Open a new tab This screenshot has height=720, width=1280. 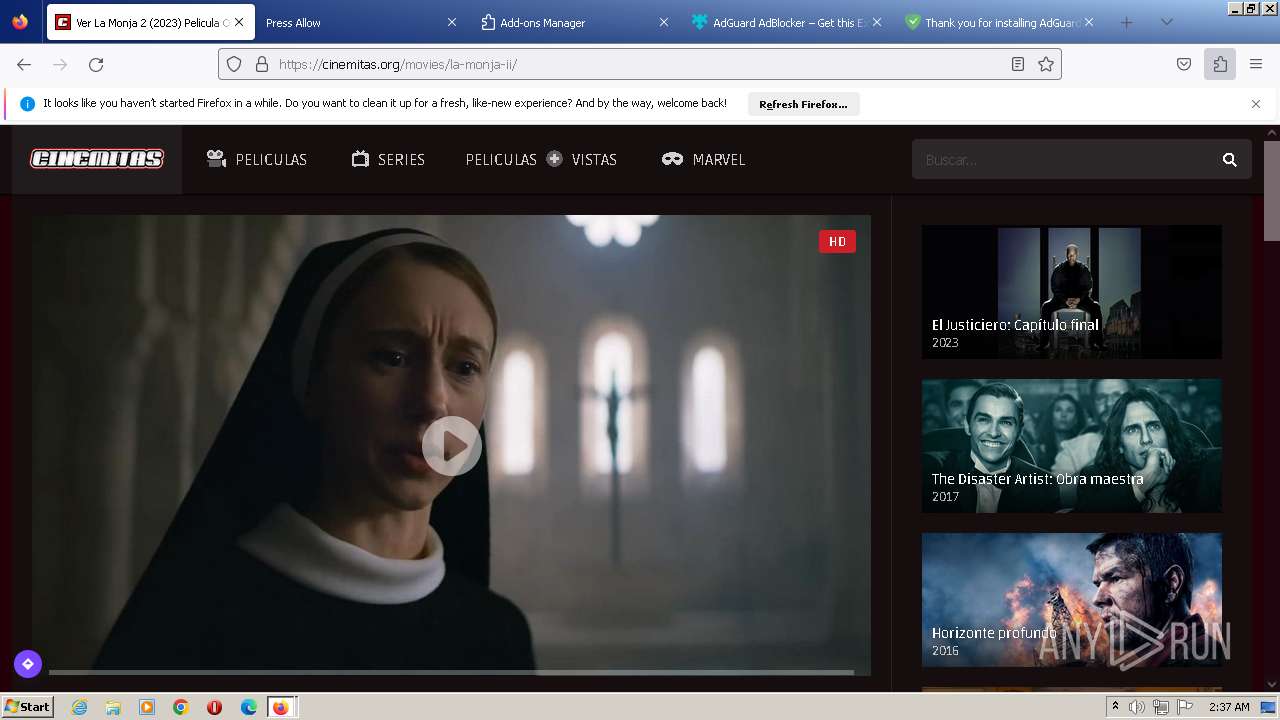[1127, 22]
